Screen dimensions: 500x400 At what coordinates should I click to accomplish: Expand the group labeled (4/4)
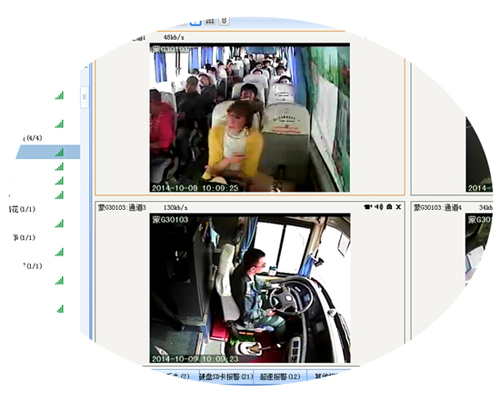tap(33, 138)
